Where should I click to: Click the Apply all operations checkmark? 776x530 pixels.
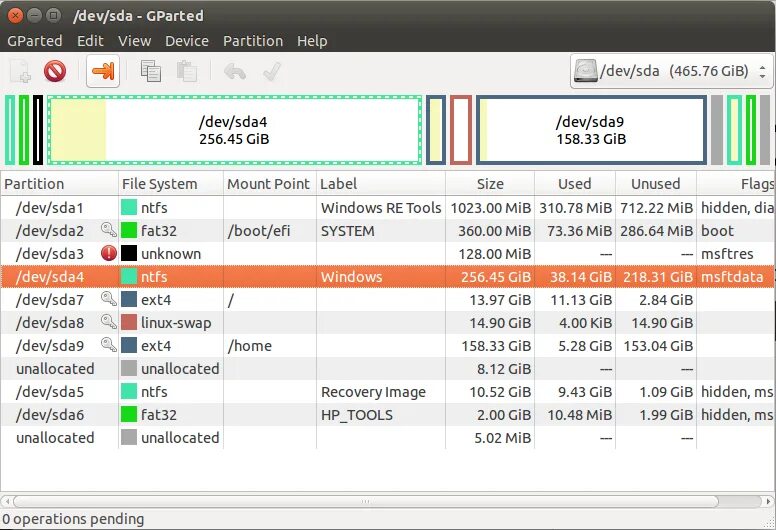click(272, 71)
